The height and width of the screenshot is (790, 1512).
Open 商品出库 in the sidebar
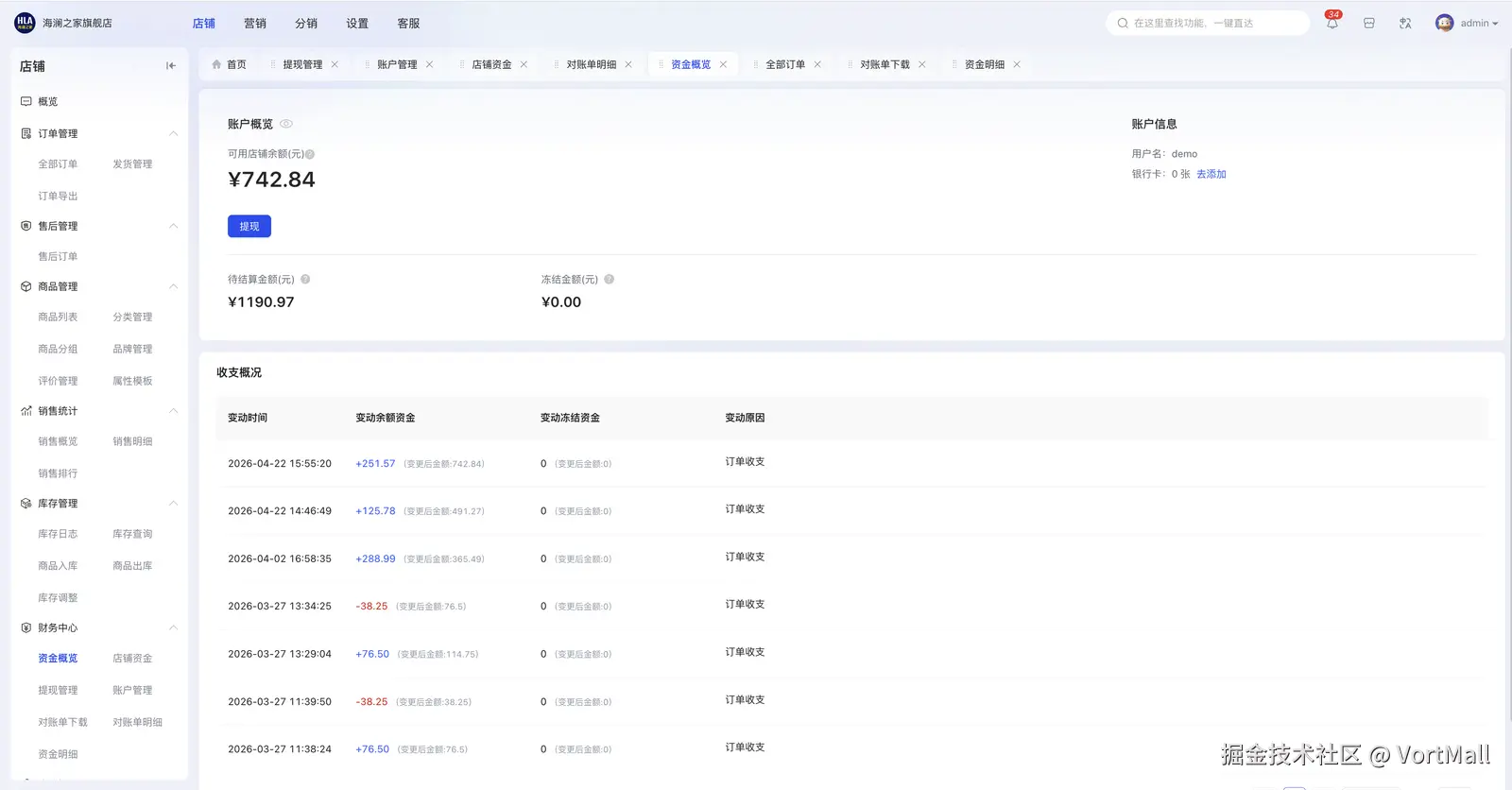tap(132, 566)
